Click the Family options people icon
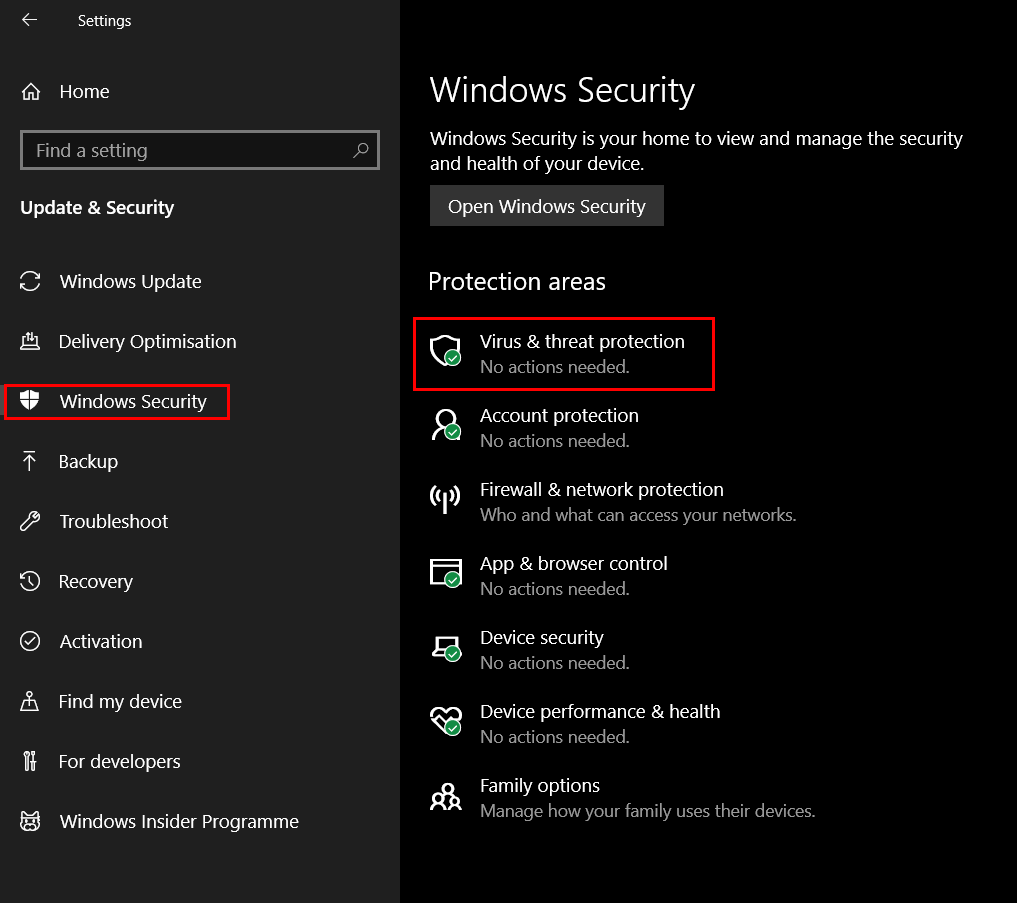Screen dimensions: 1017x903 (446, 797)
